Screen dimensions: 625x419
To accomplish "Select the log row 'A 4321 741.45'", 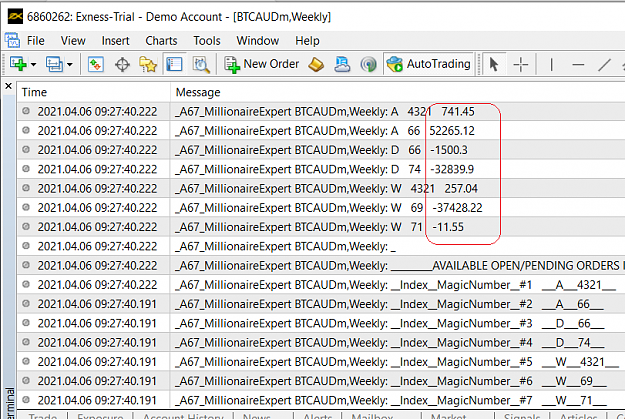I will coord(321,111).
